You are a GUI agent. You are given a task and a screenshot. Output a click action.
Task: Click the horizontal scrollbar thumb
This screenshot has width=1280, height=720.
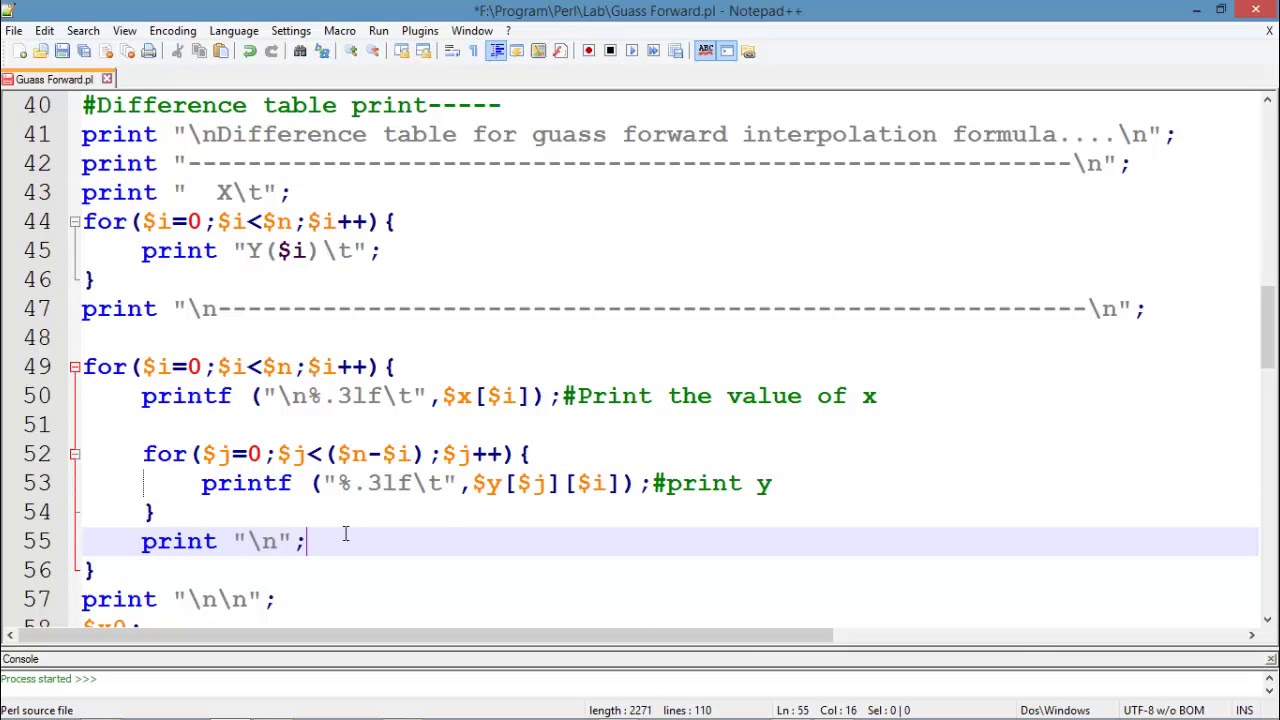pos(425,636)
